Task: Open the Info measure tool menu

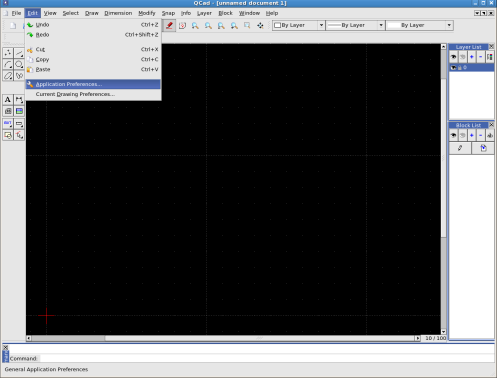Action: 19,124
